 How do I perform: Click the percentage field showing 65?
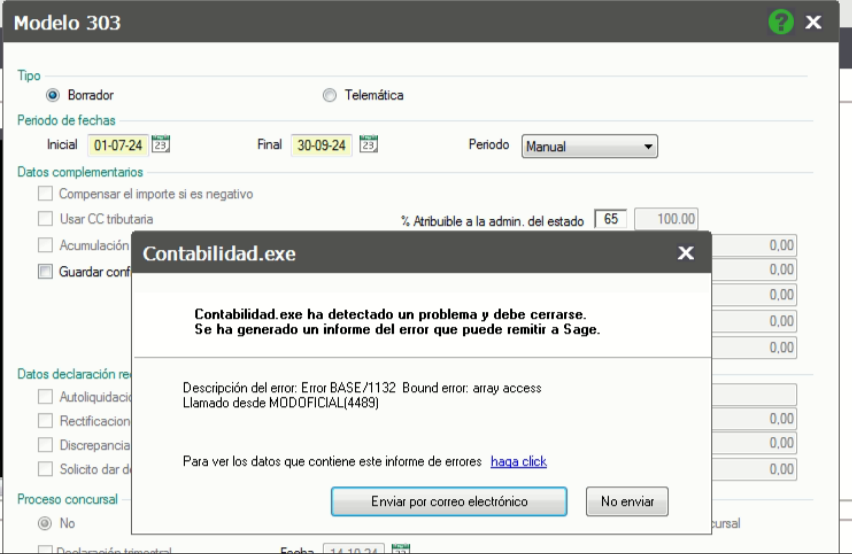pyautogui.click(x=611, y=219)
